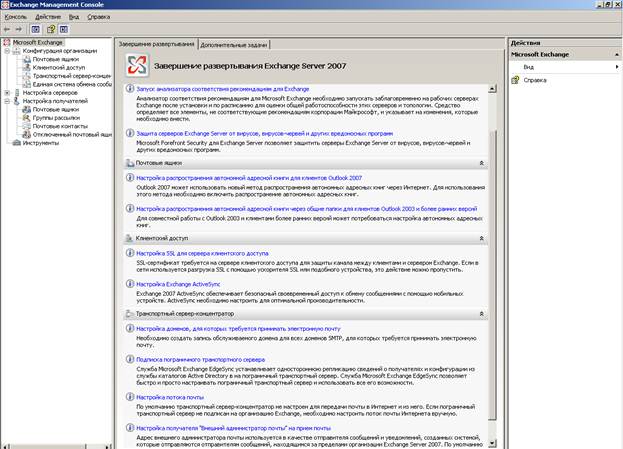Switch to the Дополнительные задачи tab
Screen dimensions: 623x449
(x=234, y=45)
